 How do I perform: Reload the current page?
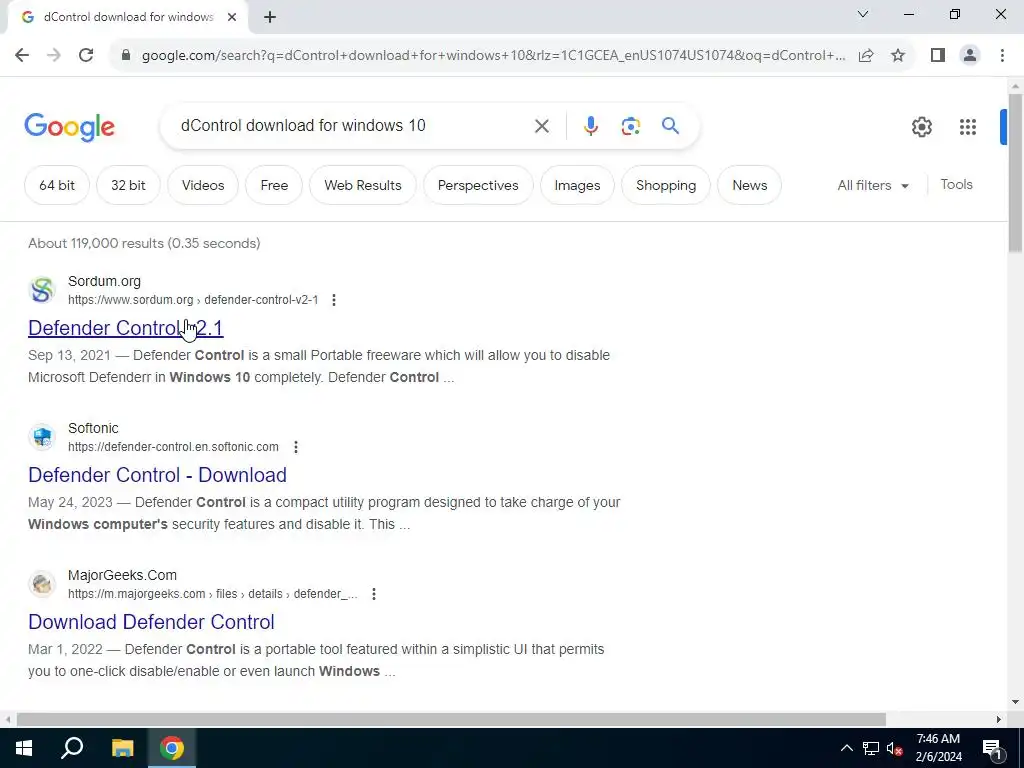[x=86, y=56]
